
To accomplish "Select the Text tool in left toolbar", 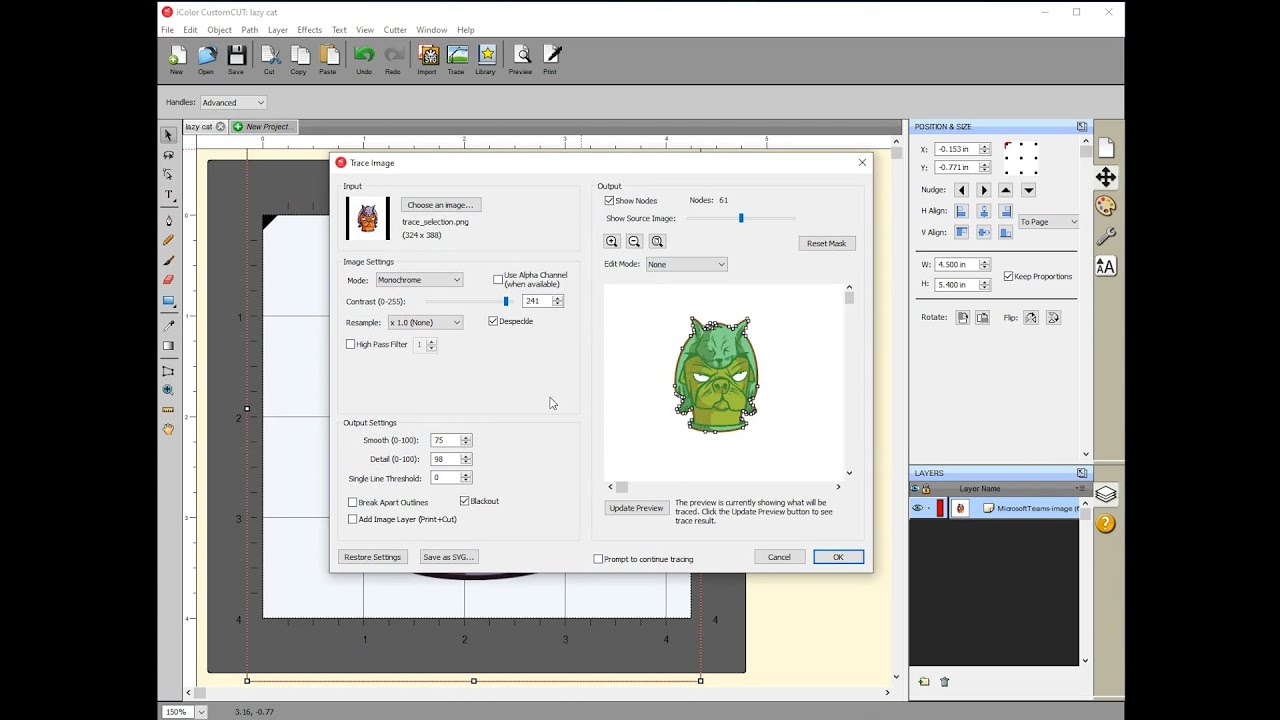I will [168, 195].
